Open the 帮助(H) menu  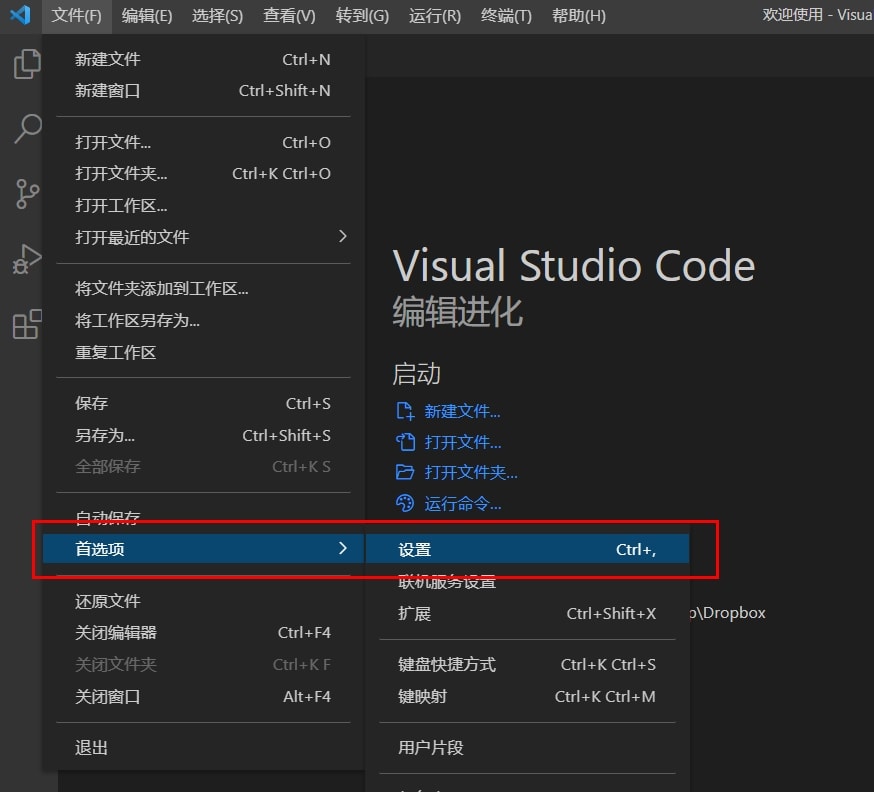point(579,16)
